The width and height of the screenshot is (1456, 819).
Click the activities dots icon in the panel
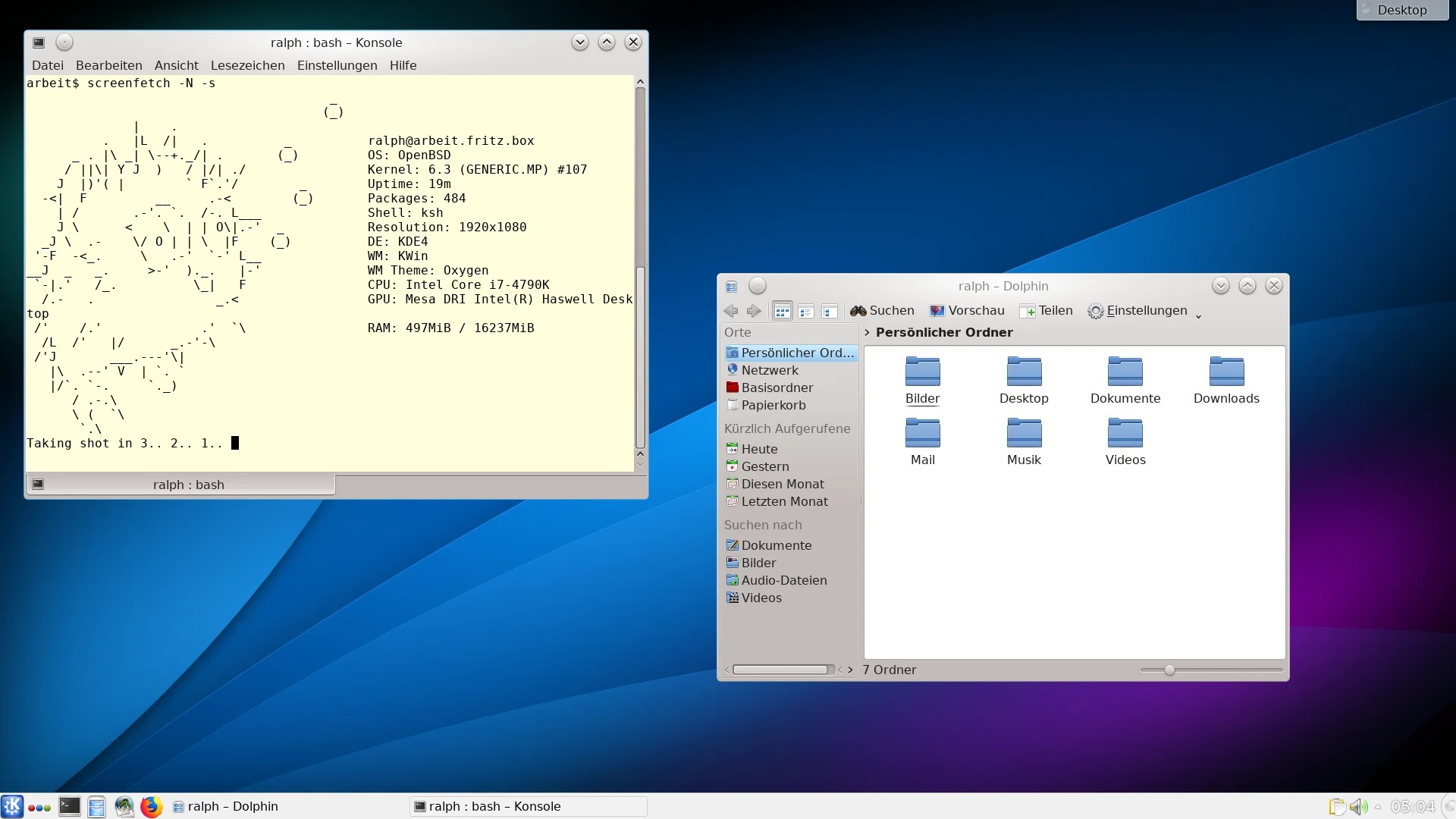(39, 808)
